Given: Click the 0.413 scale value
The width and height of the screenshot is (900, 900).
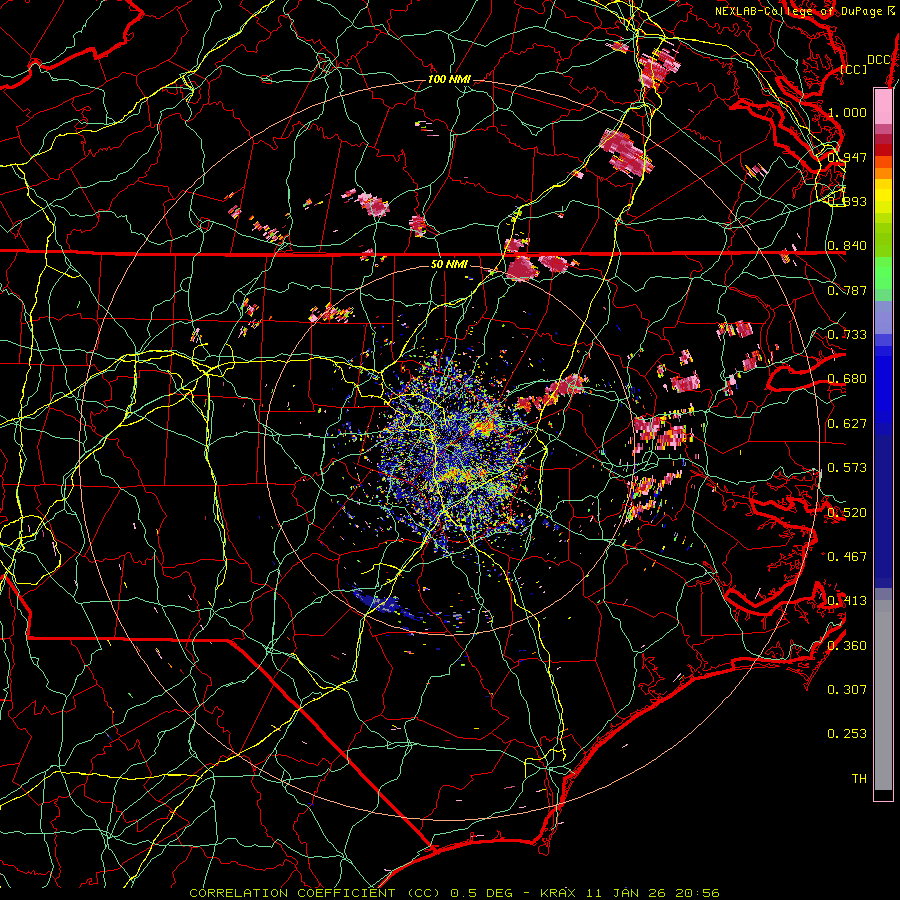Looking at the screenshot, I should tap(847, 600).
